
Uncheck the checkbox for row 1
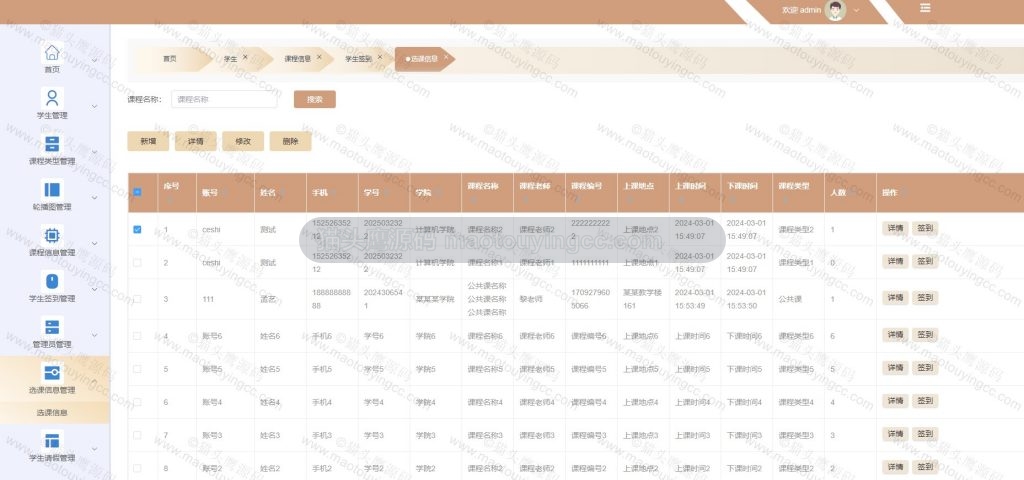pyautogui.click(x=137, y=229)
